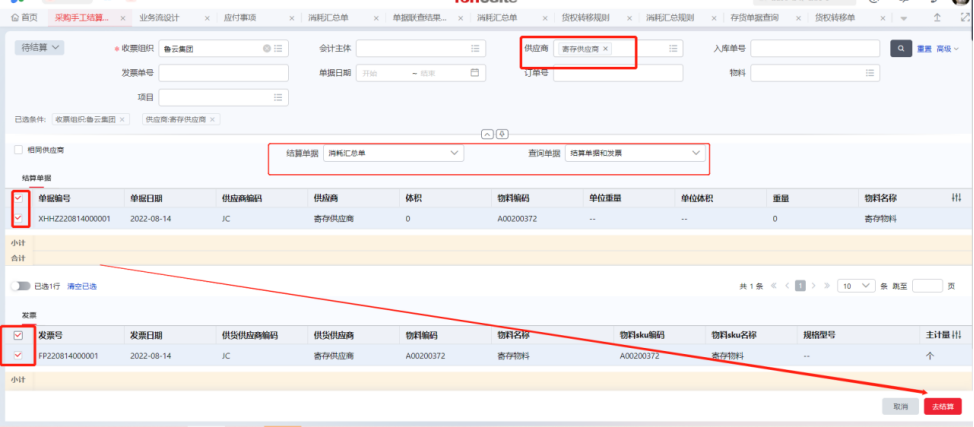974x427 pixels.
Task: Click the red 去结算 button
Action: 943,407
